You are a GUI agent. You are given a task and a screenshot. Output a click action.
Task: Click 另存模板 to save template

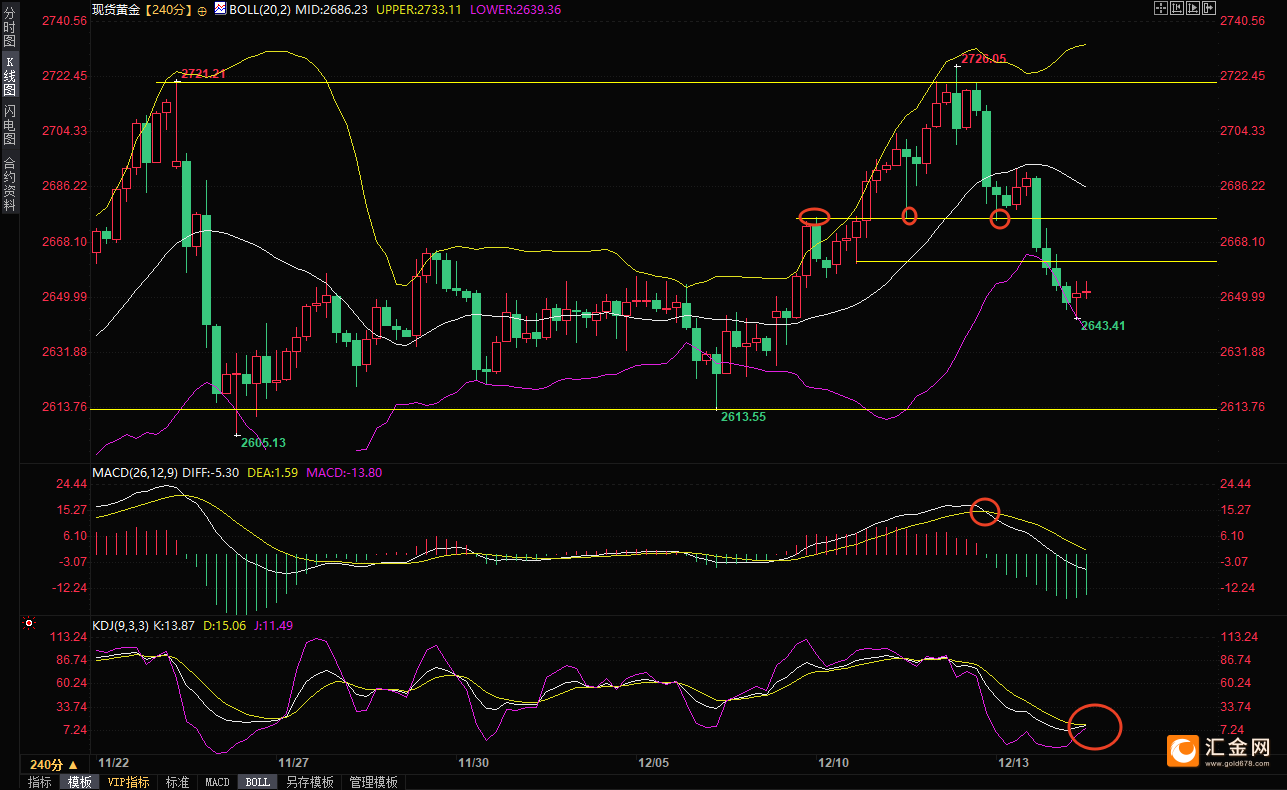tap(310, 782)
